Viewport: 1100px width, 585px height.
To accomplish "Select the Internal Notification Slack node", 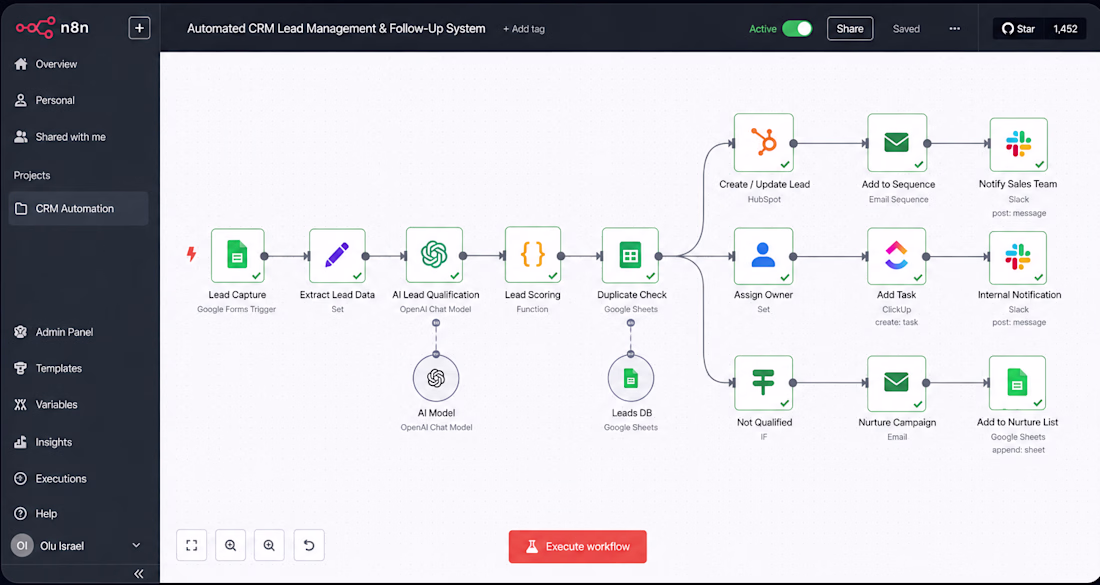I will (x=1018, y=257).
